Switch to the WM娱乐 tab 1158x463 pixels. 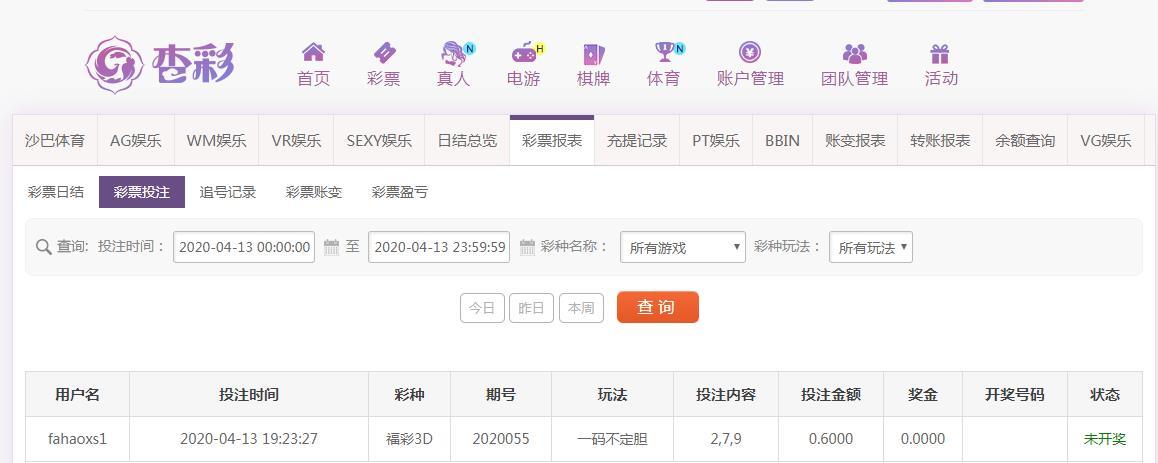coord(216,140)
